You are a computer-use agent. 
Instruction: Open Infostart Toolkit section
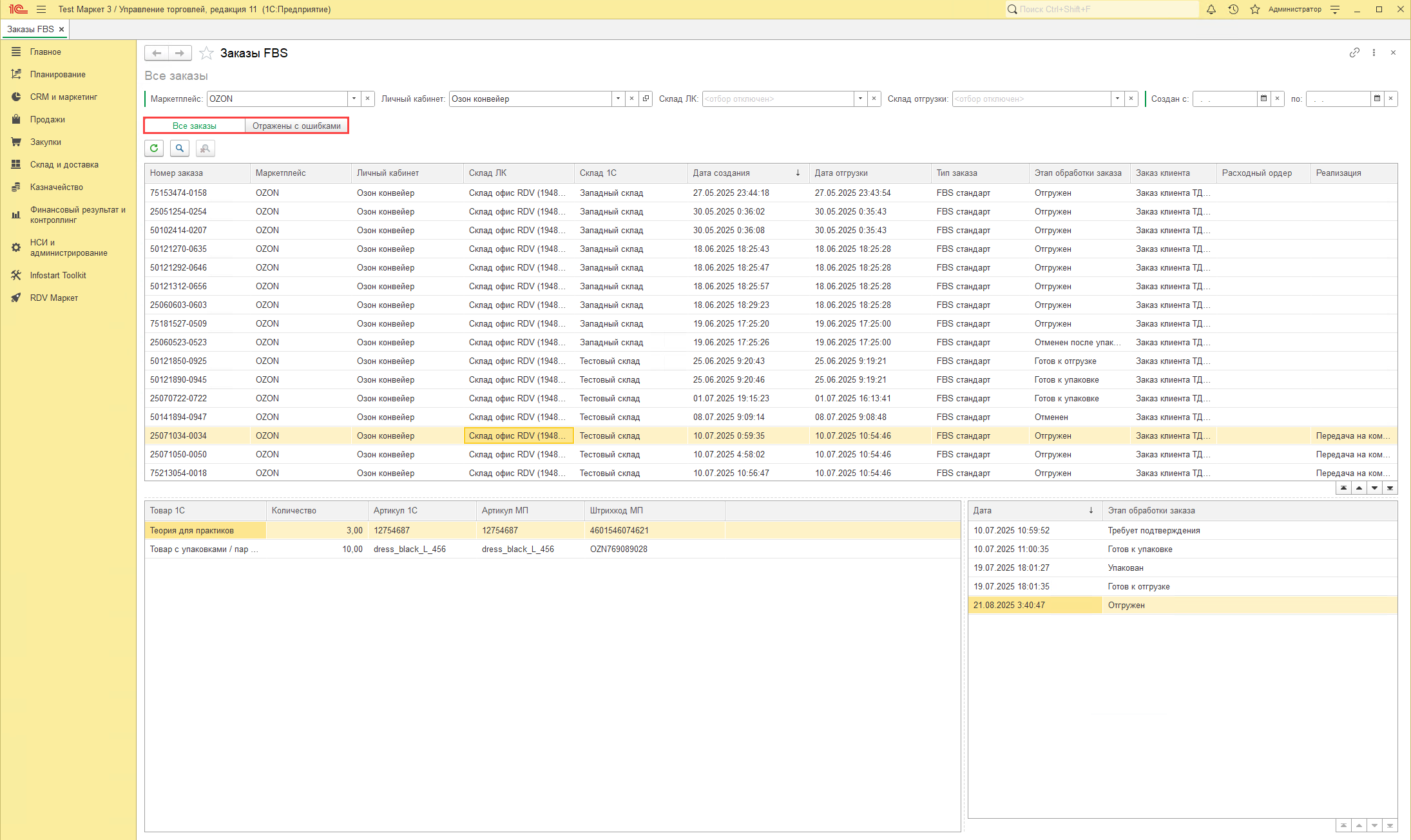[58, 275]
